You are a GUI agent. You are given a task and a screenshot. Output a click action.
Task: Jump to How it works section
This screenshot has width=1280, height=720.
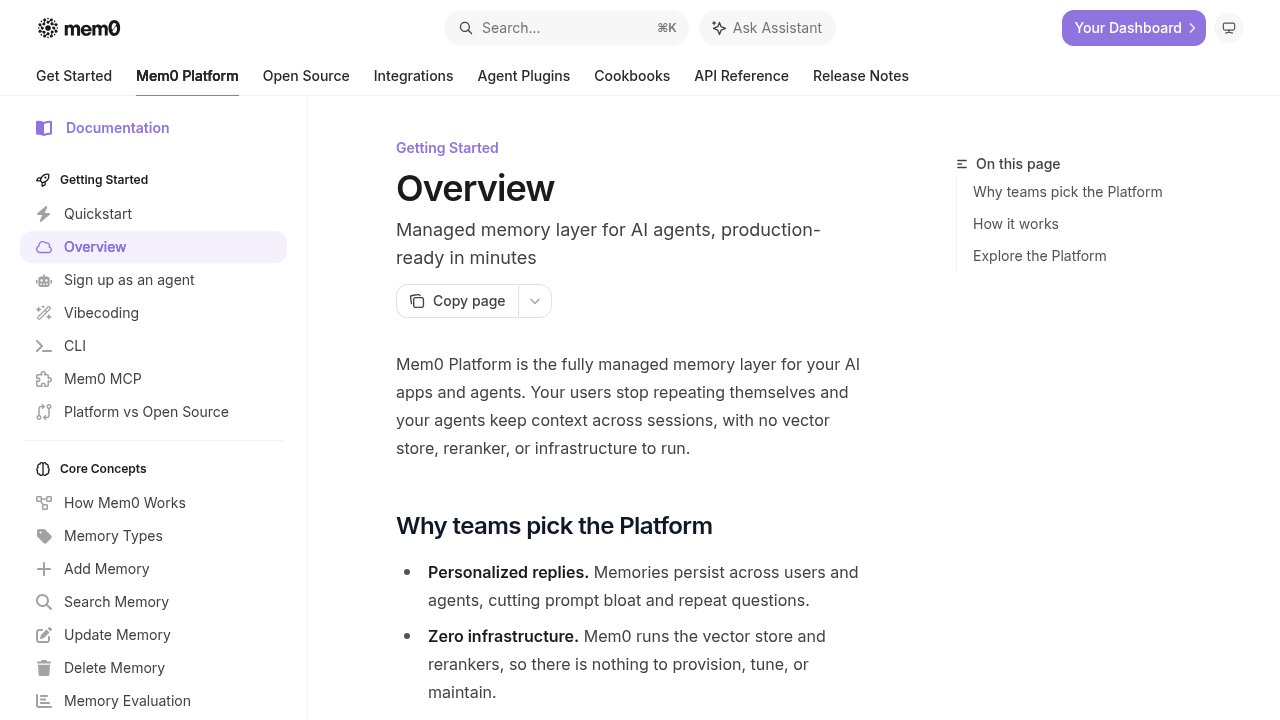coord(1016,224)
